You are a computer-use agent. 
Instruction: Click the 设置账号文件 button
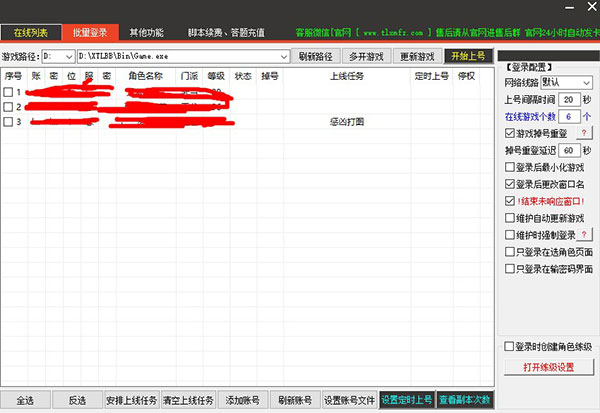[x=350, y=400]
